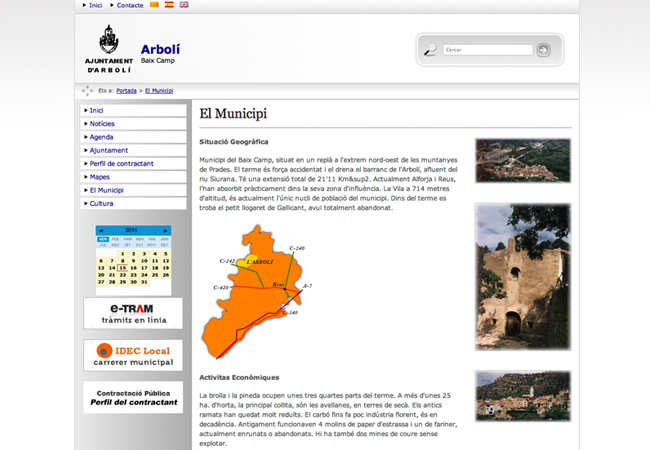
Task: Select OCT month in the calendar
Action: [x=139, y=245]
